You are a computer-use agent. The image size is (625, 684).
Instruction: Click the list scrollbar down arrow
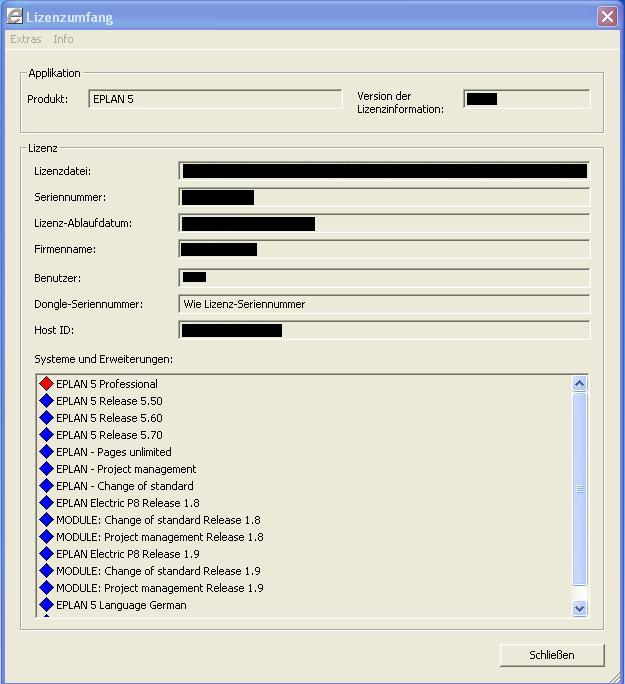[x=579, y=608]
